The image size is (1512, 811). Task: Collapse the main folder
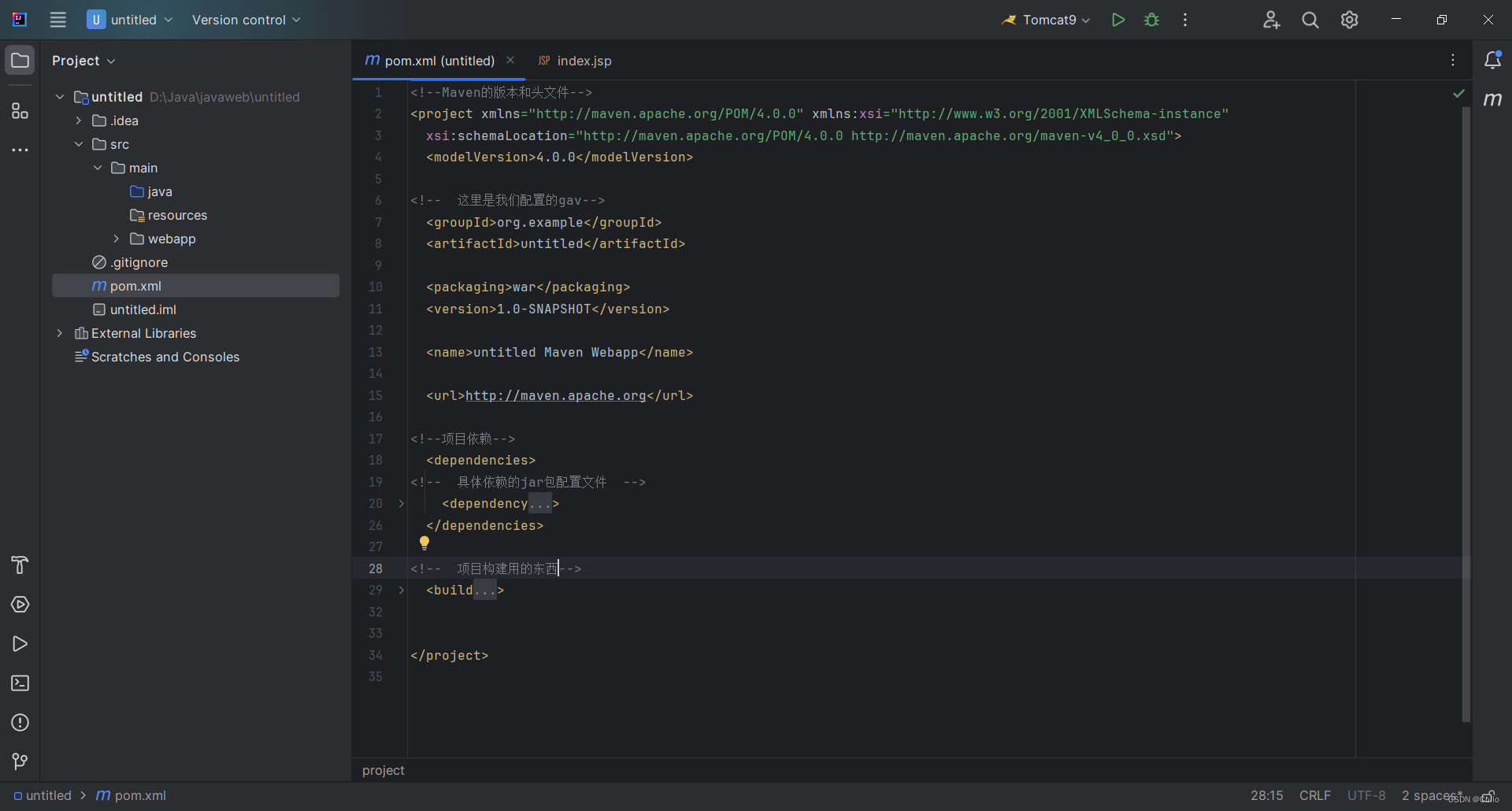click(x=98, y=168)
